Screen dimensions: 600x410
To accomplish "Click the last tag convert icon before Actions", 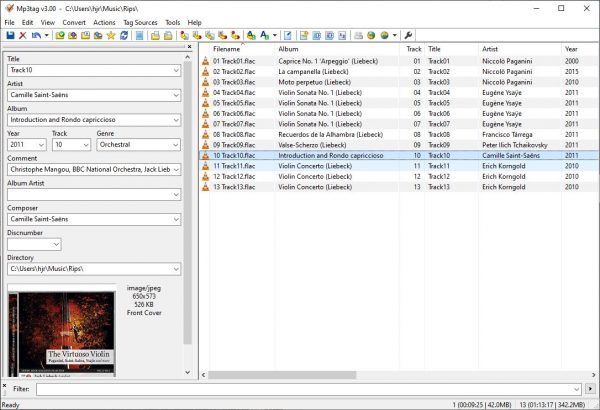I will (235, 36).
